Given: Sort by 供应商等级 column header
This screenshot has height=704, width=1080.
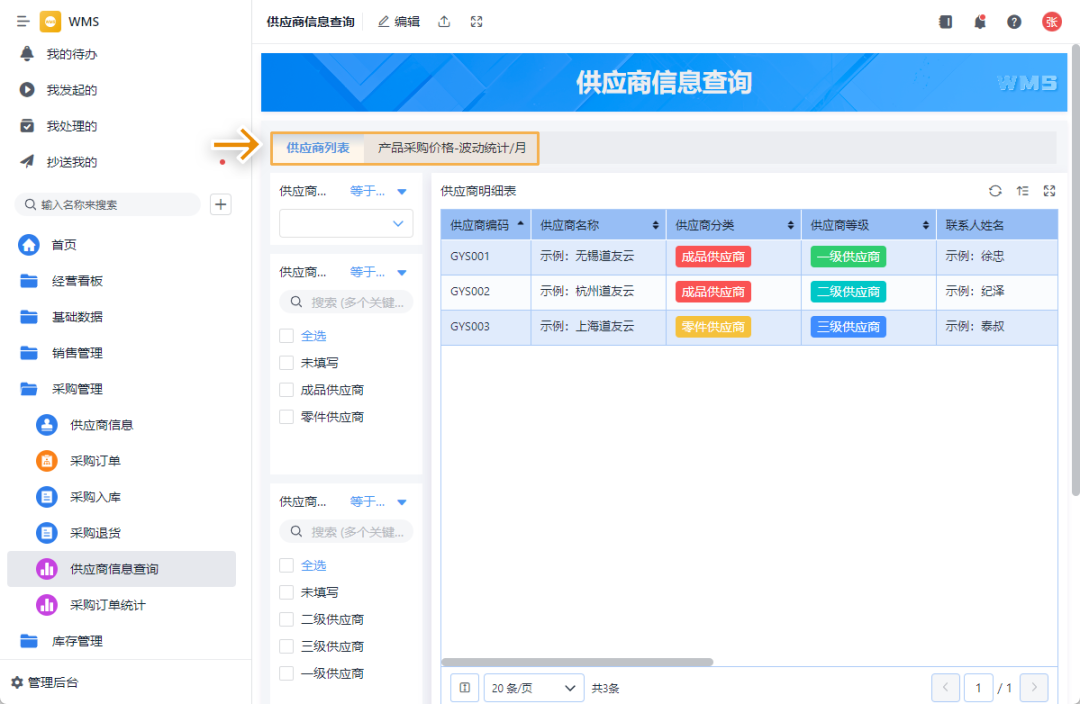Looking at the screenshot, I should click(x=869, y=225).
